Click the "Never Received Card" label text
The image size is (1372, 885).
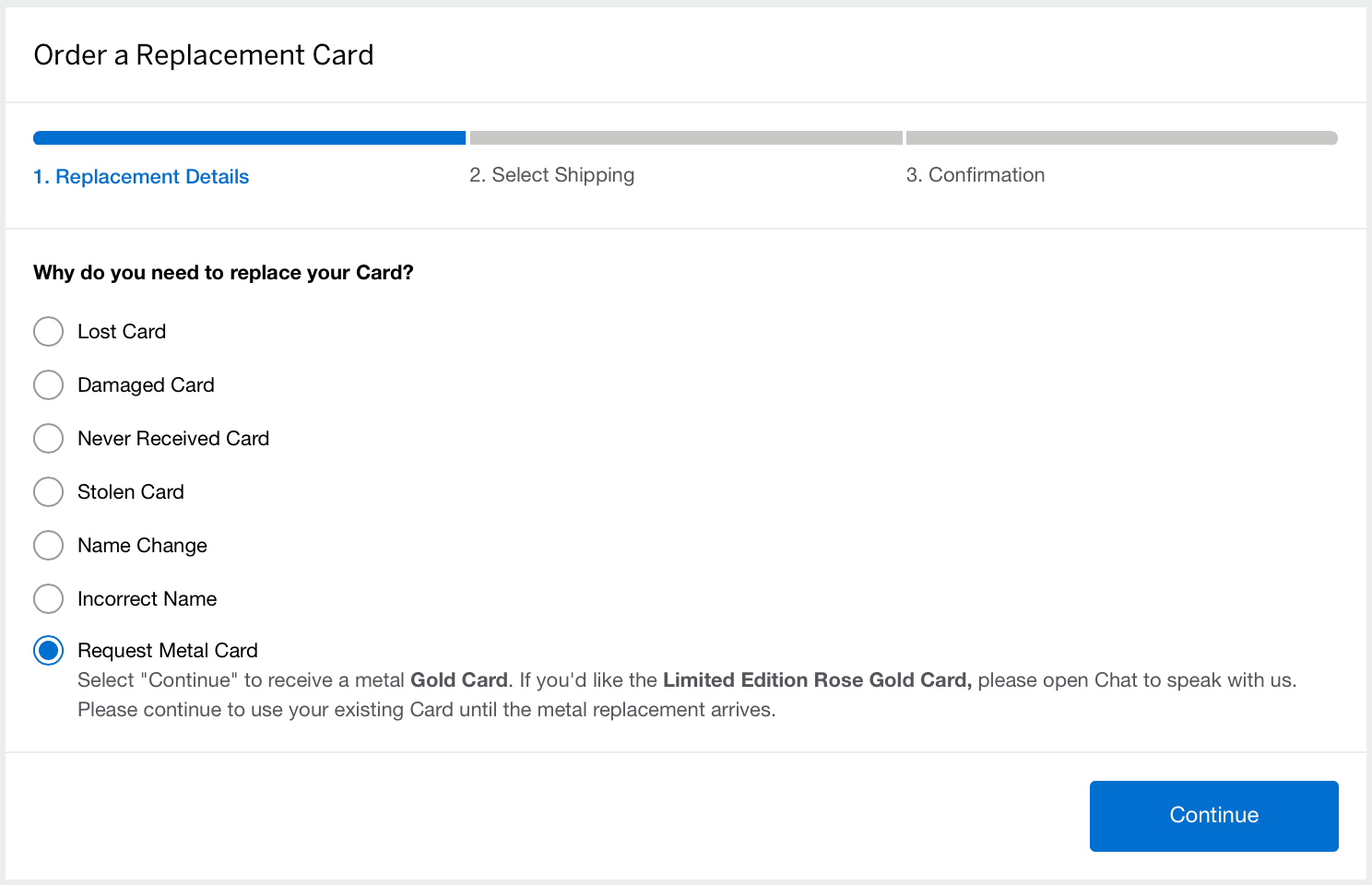coord(173,439)
